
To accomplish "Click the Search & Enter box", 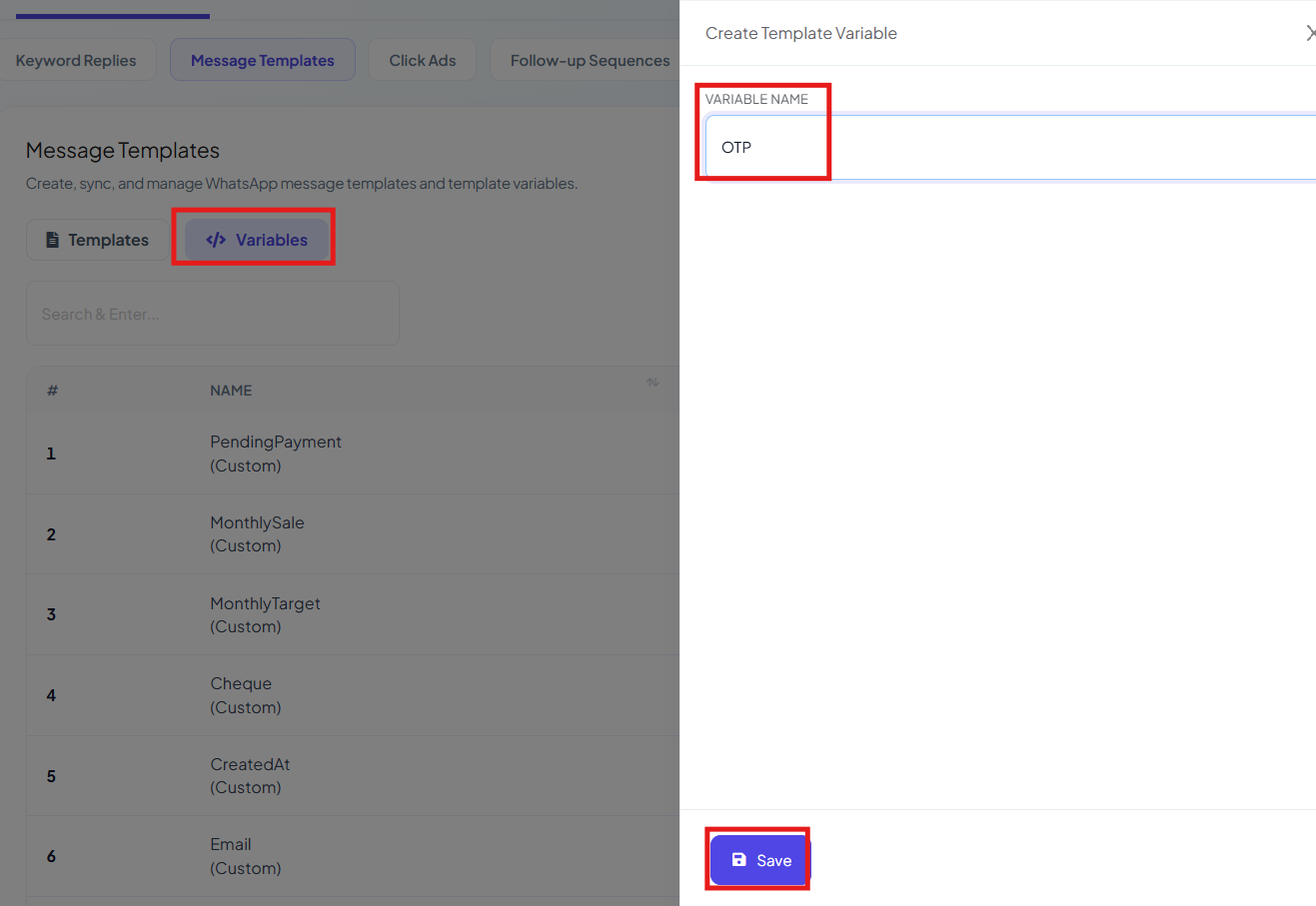I will (x=213, y=314).
